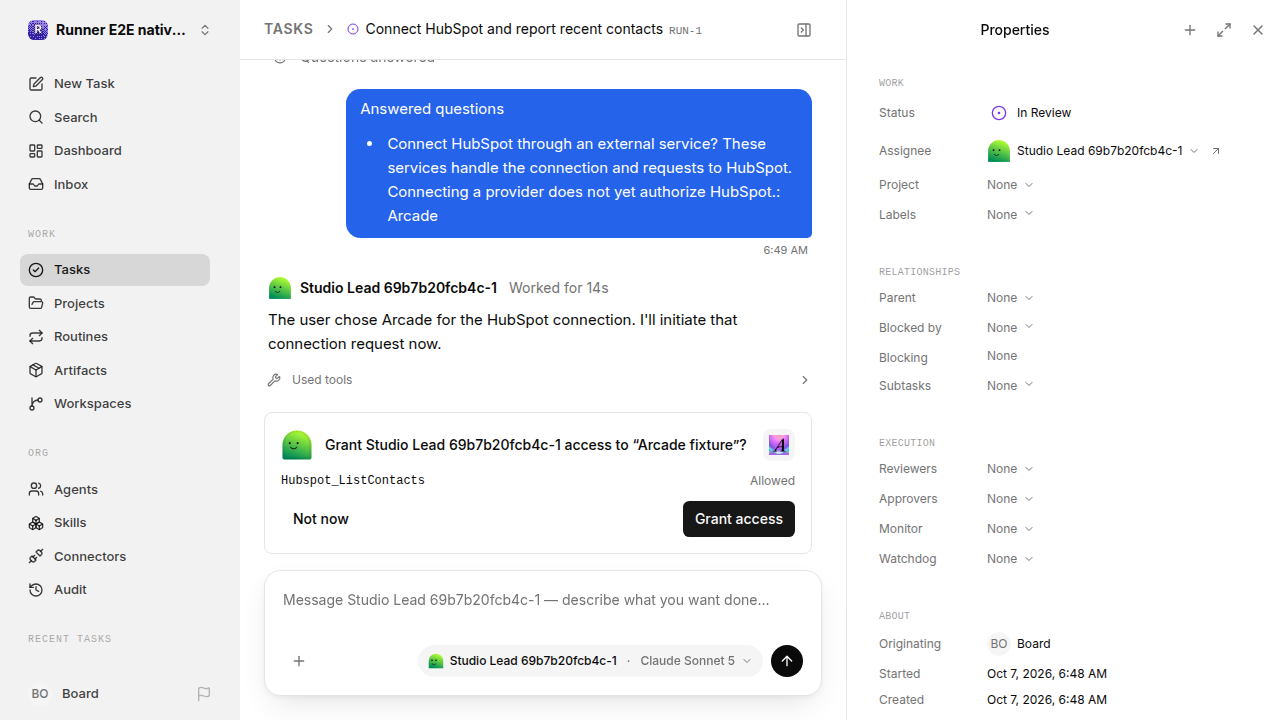Screen dimensions: 1280x720
Task: Click the plus attachment icon in composer
Action: (299, 661)
